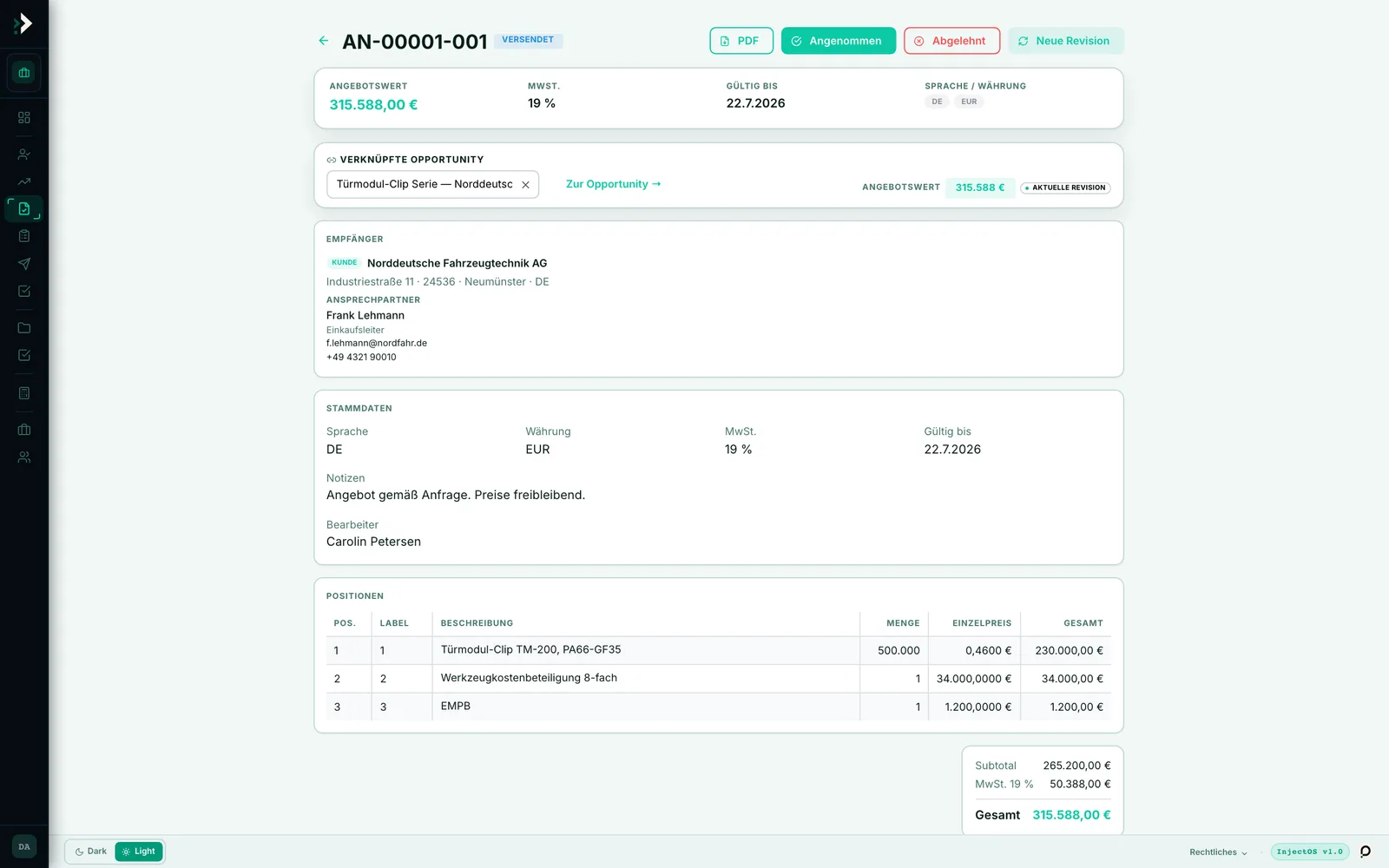Open the checkbox icon below the paper-plane icon
1389x868 pixels.
tap(24, 292)
